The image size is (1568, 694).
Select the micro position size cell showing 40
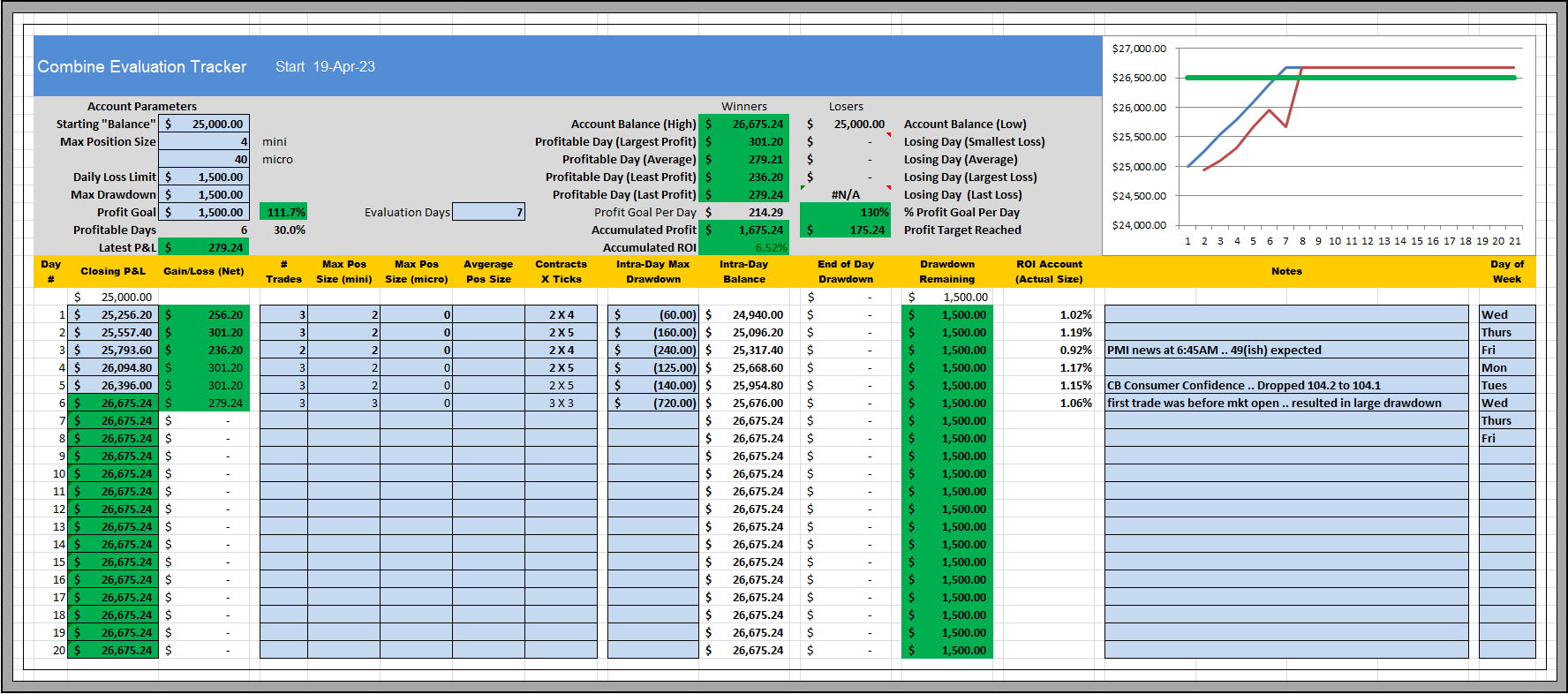[204, 159]
